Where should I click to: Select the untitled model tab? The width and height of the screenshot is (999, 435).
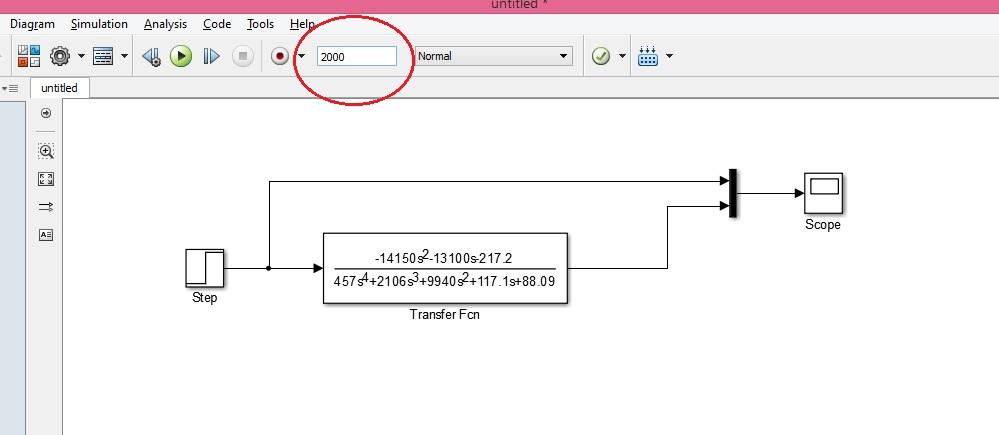(59, 88)
